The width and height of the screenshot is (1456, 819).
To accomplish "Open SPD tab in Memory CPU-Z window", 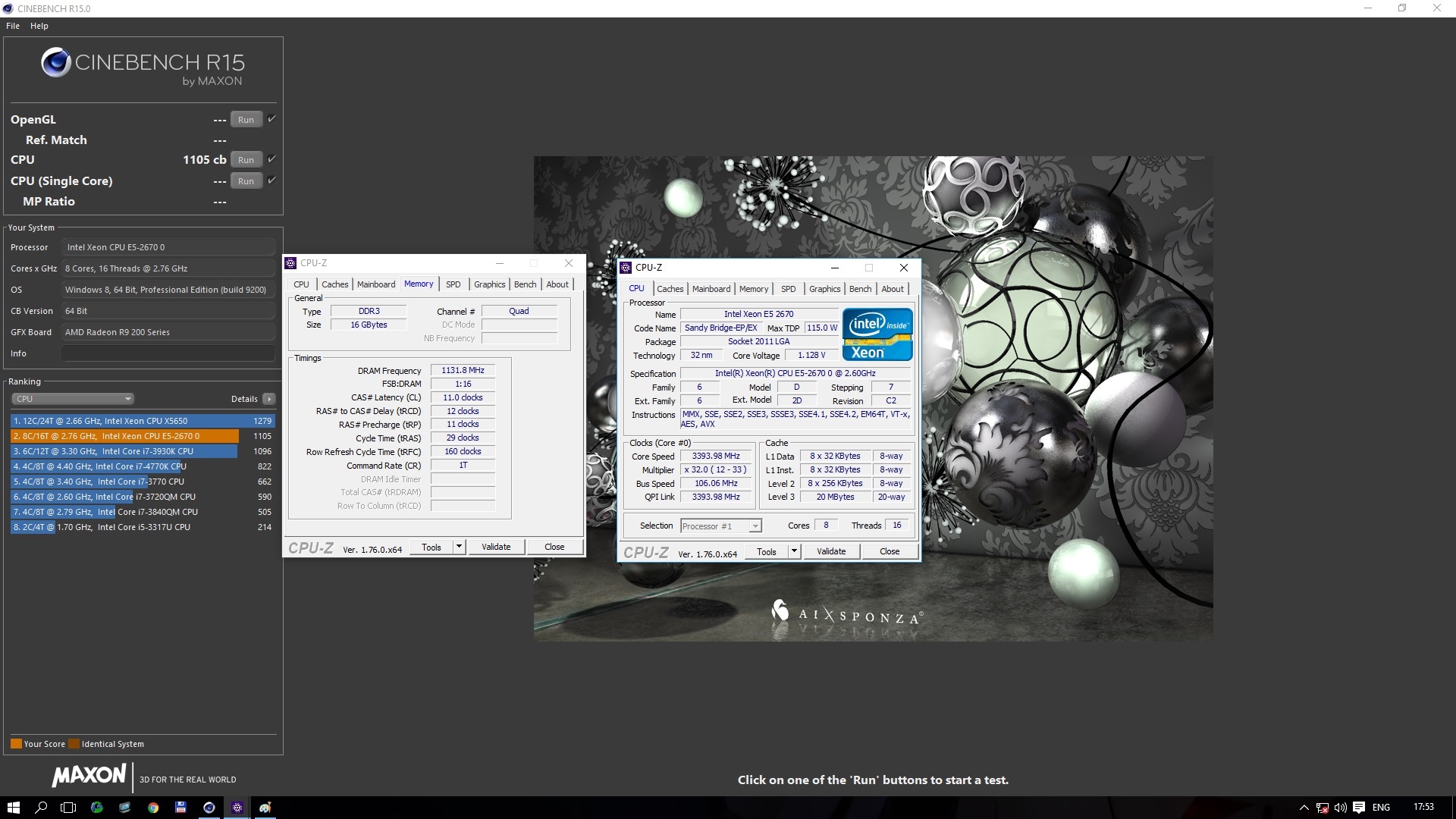I will pos(453,284).
